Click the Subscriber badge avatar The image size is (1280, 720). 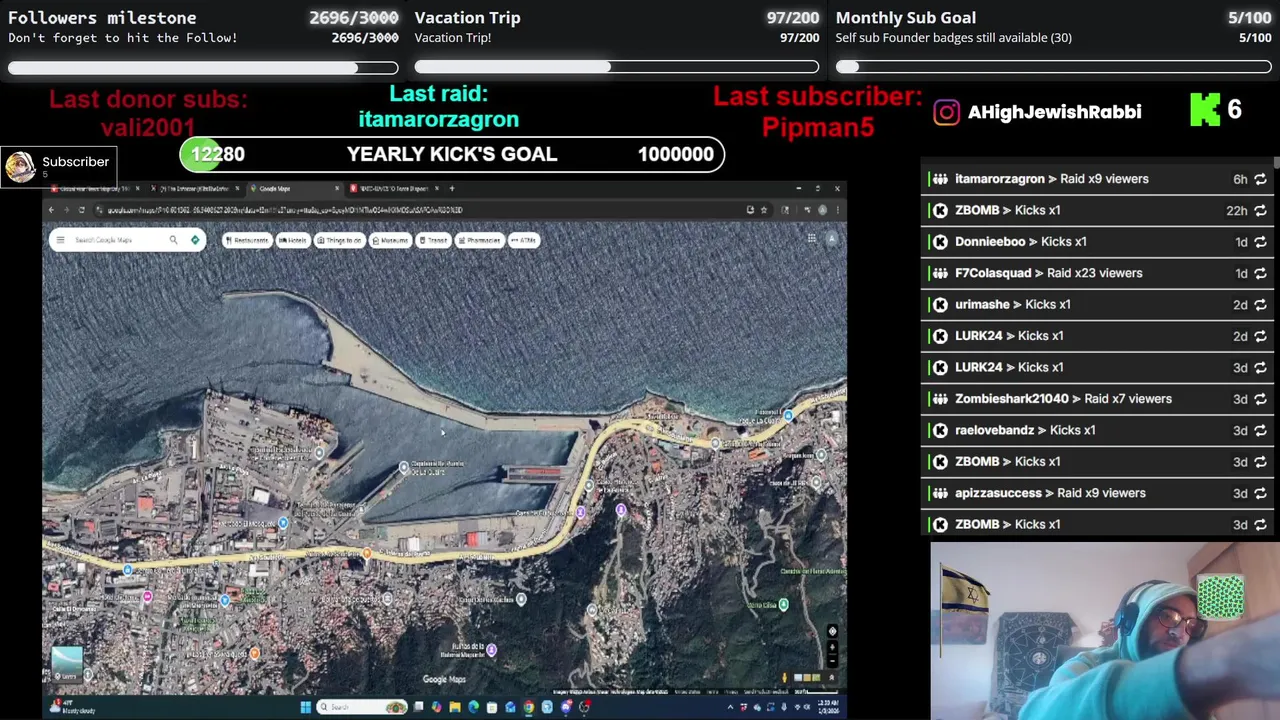pos(20,167)
